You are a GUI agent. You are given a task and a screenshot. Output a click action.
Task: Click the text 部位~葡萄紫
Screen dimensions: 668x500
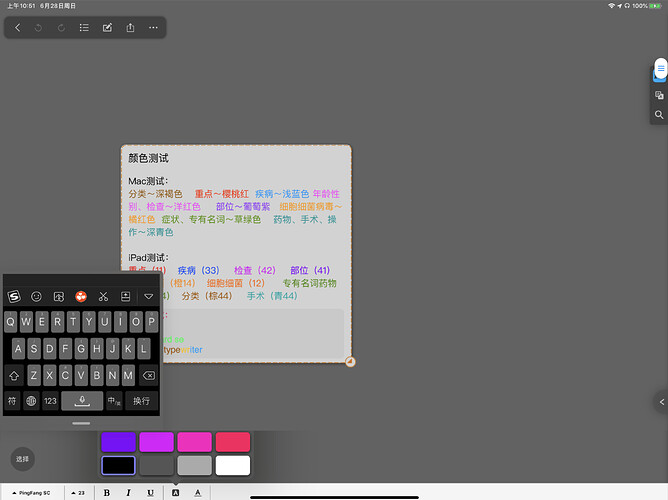(x=243, y=207)
